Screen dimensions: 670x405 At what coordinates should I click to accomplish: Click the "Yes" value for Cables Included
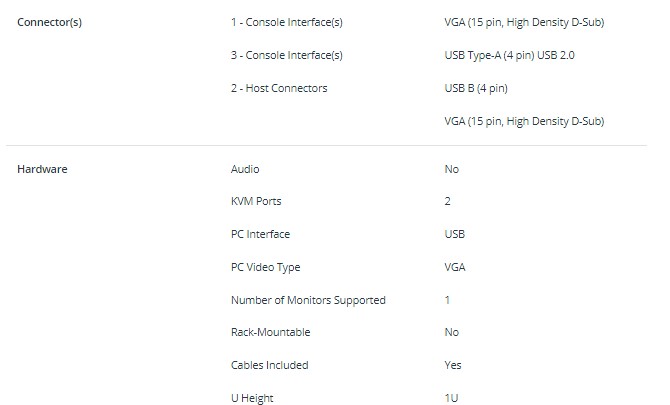pos(453,365)
